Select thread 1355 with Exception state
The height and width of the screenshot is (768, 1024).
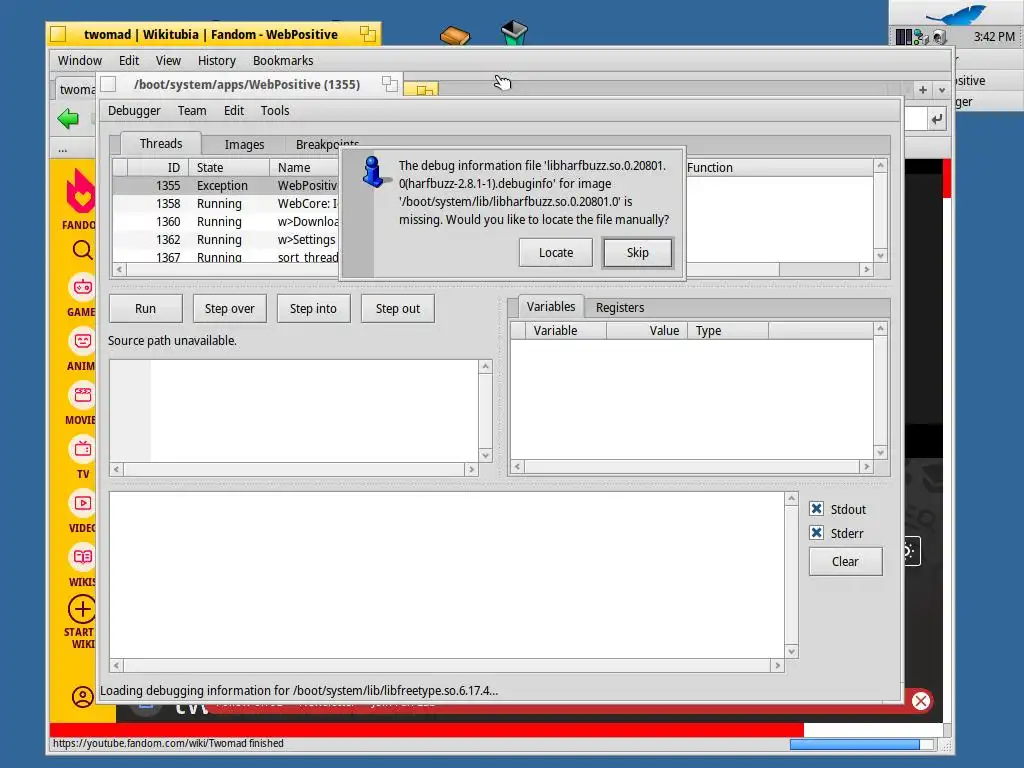[x=226, y=185]
